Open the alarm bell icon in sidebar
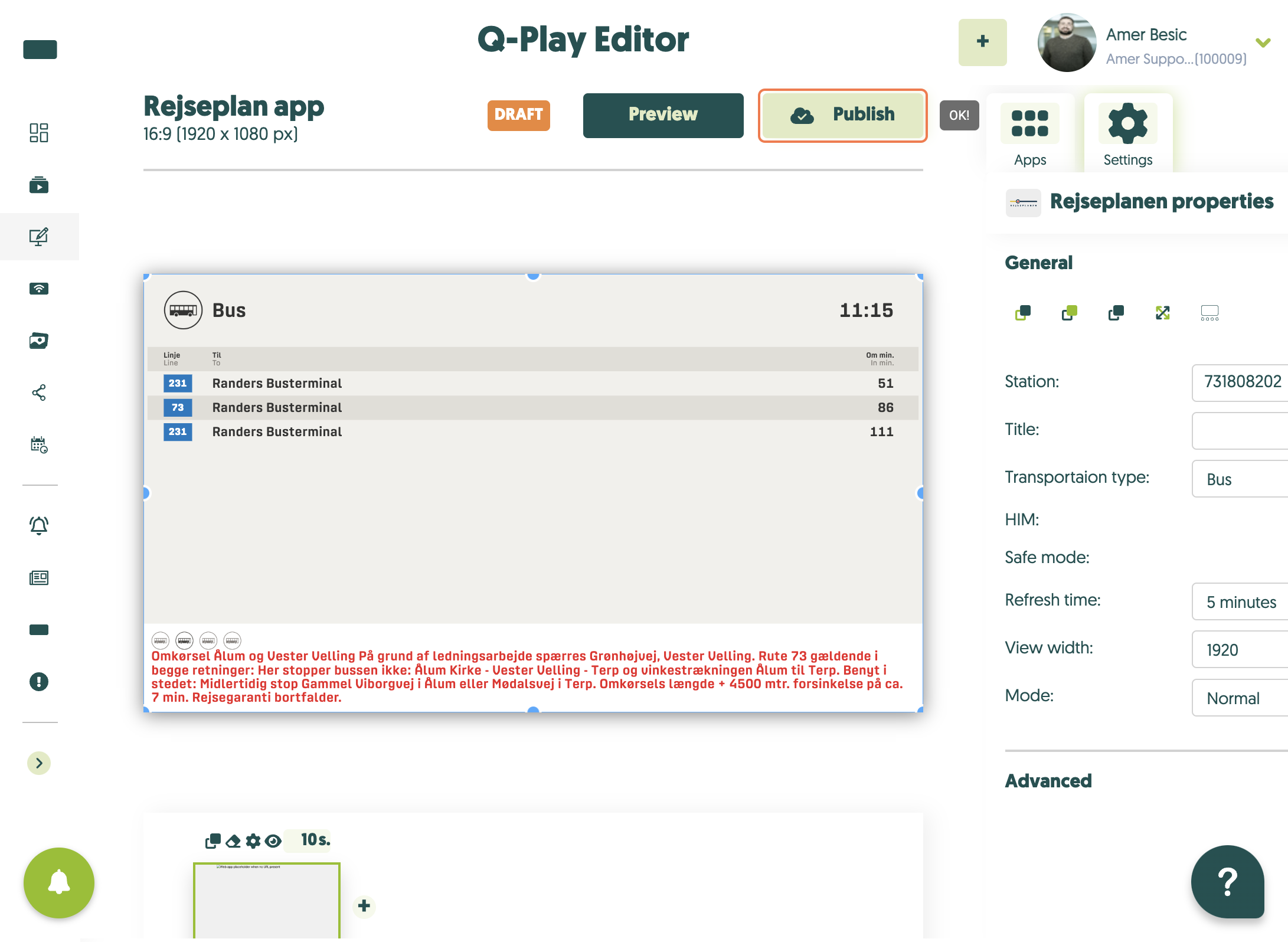 pos(39,525)
